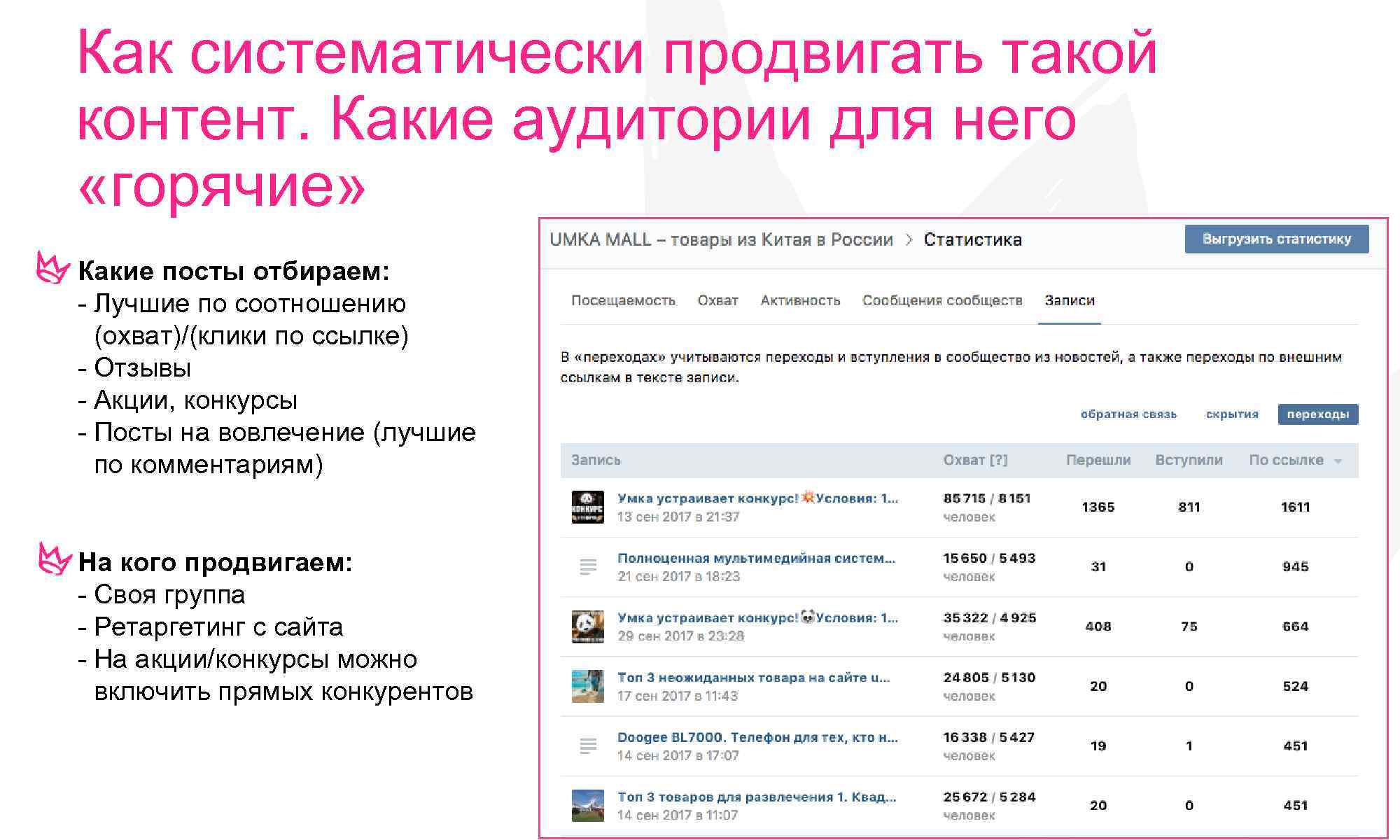Click link-clicks value 664
Image resolution: width=1400 pixels, height=840 pixels.
pos(1295,626)
